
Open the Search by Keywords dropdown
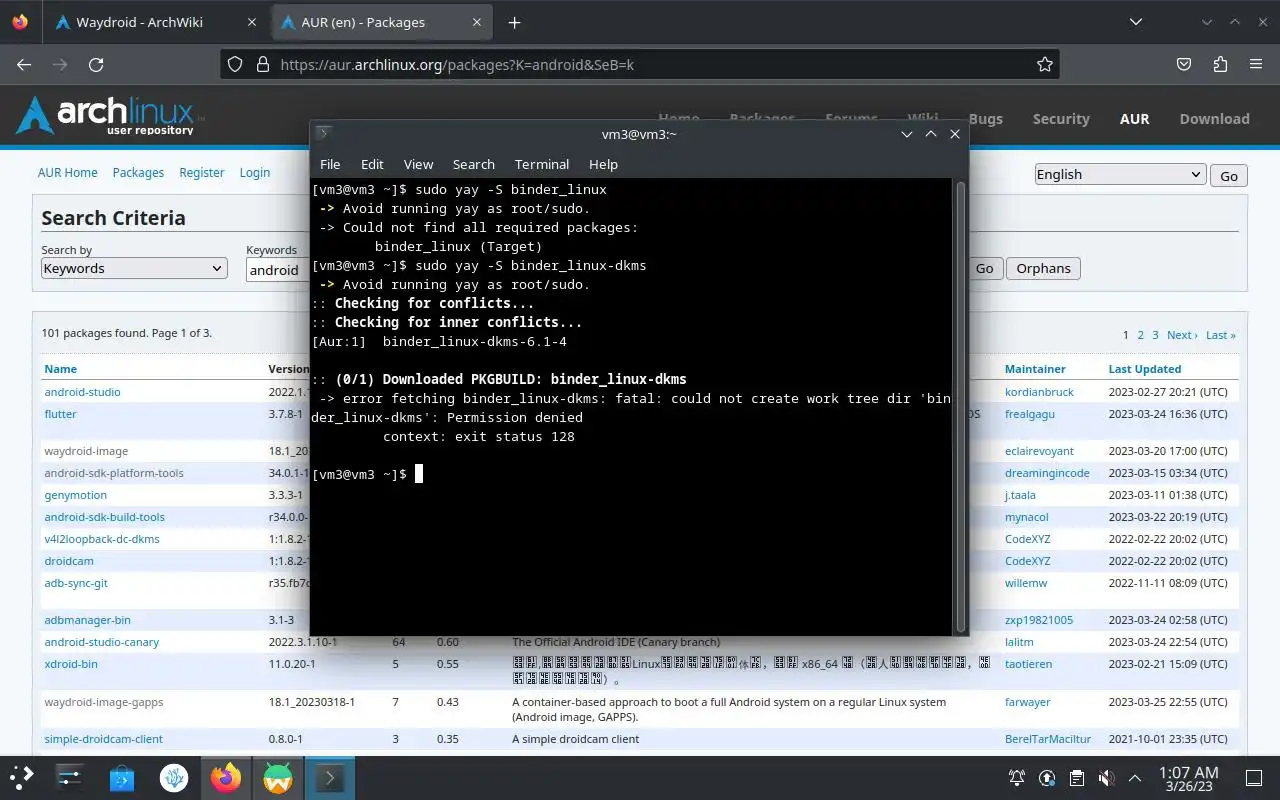click(x=134, y=268)
